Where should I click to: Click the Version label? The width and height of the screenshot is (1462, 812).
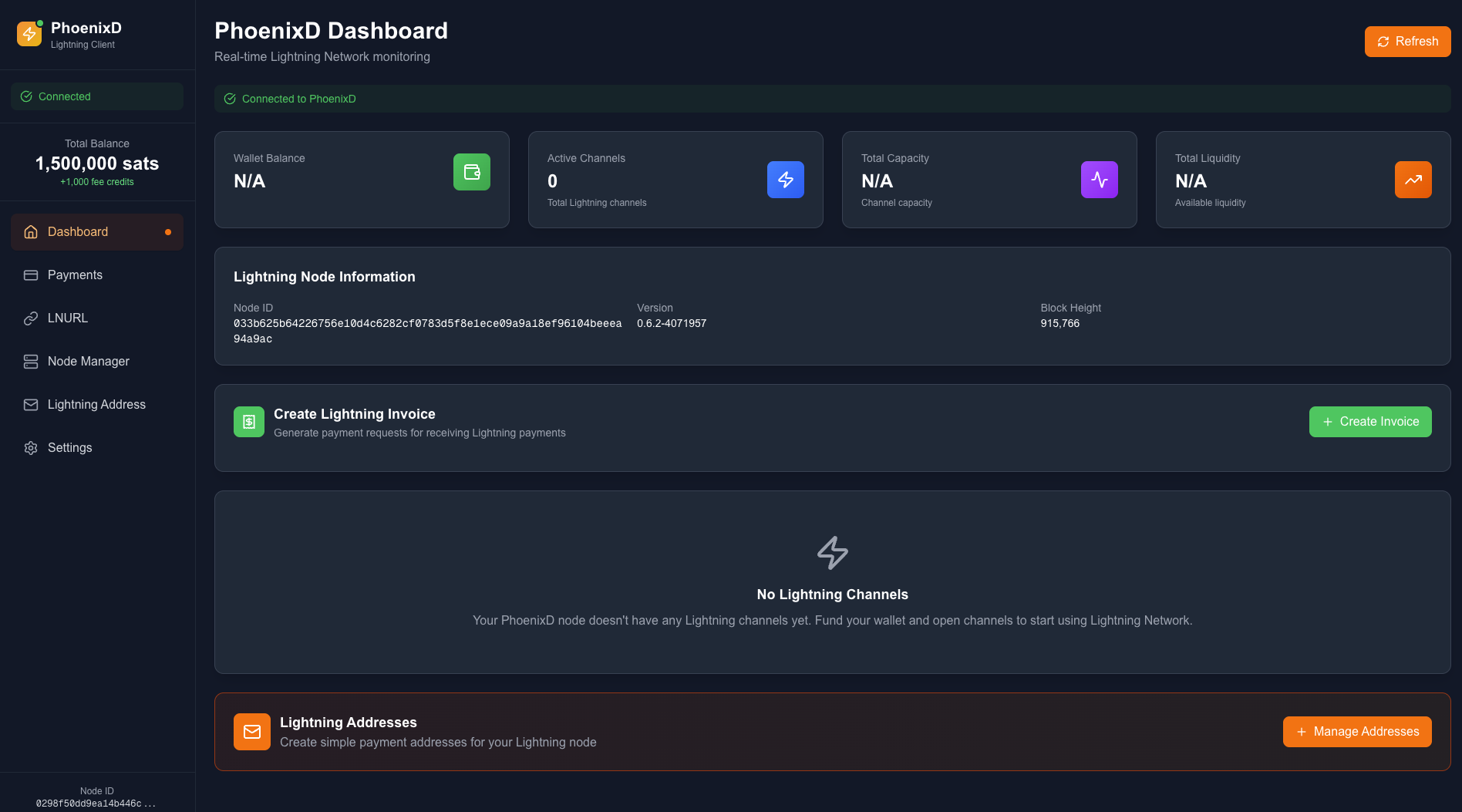click(x=655, y=308)
